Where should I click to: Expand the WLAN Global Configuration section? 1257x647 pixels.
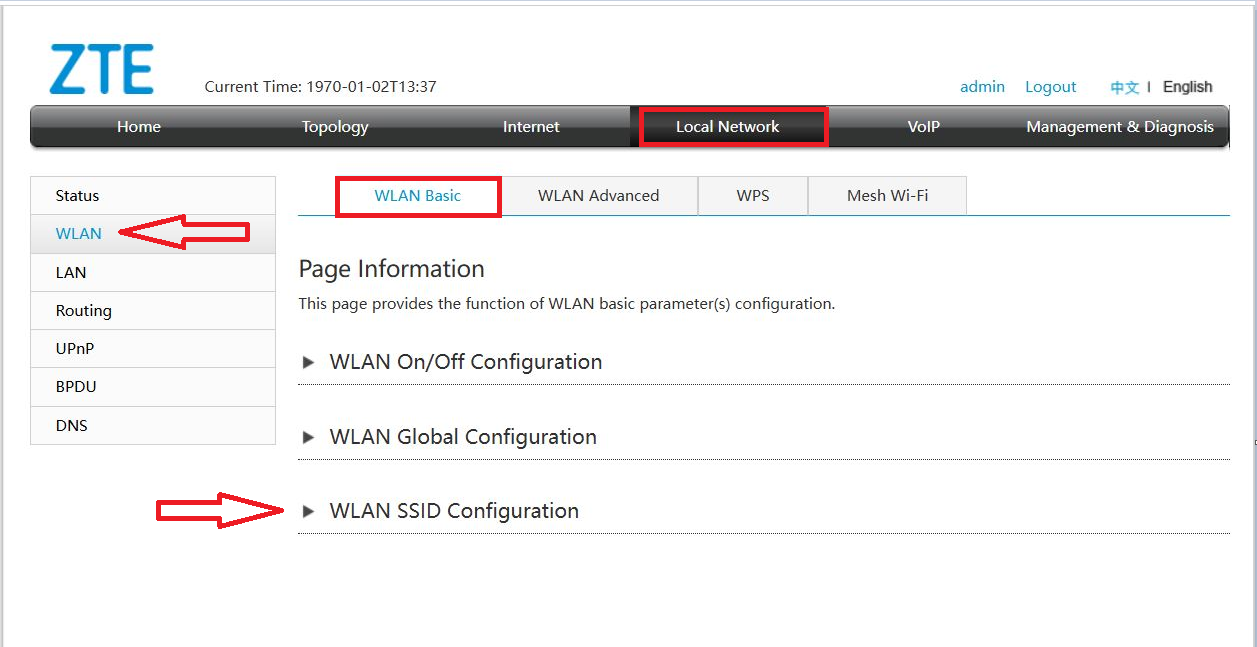462,437
